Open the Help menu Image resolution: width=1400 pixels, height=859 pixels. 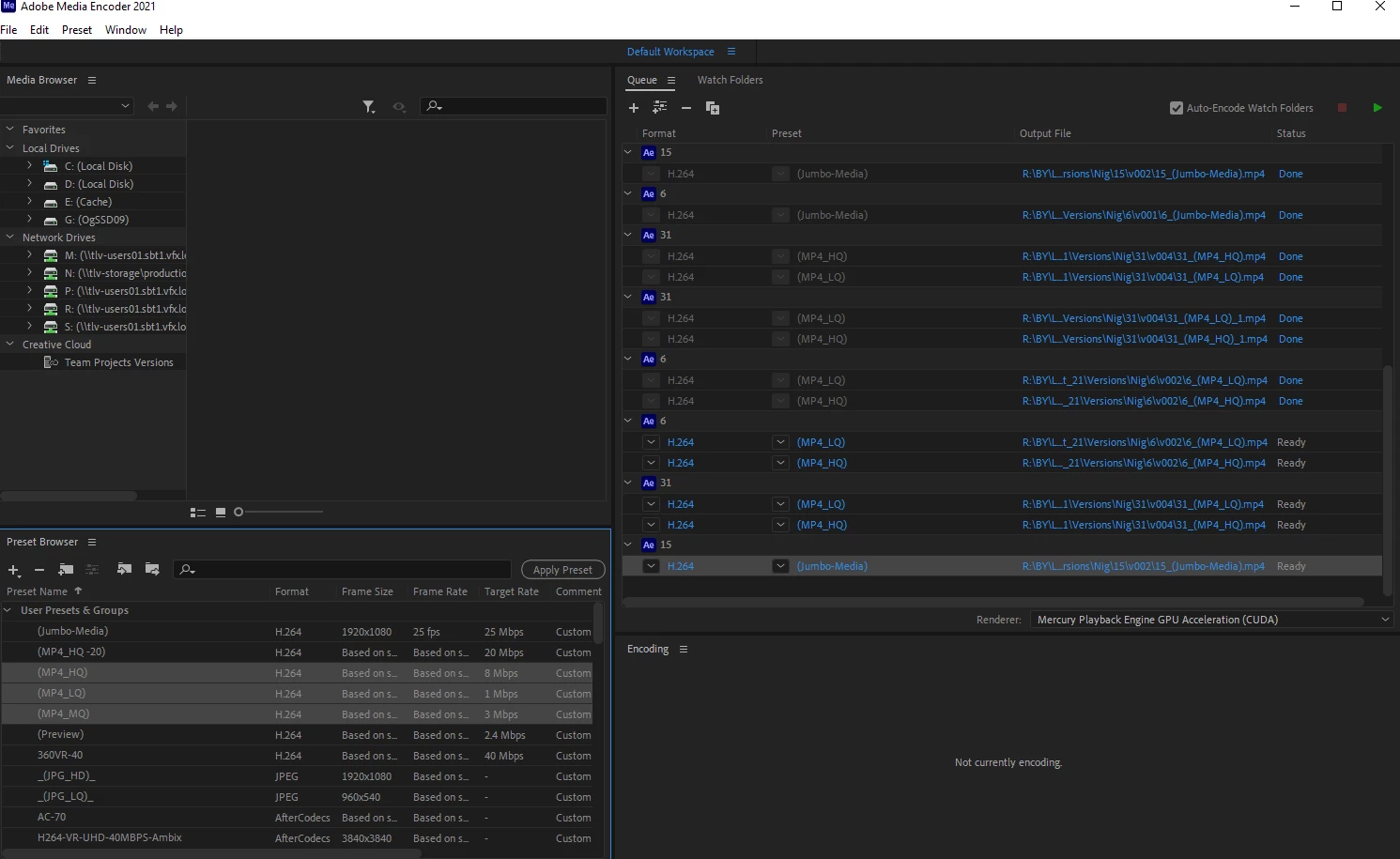tap(171, 30)
